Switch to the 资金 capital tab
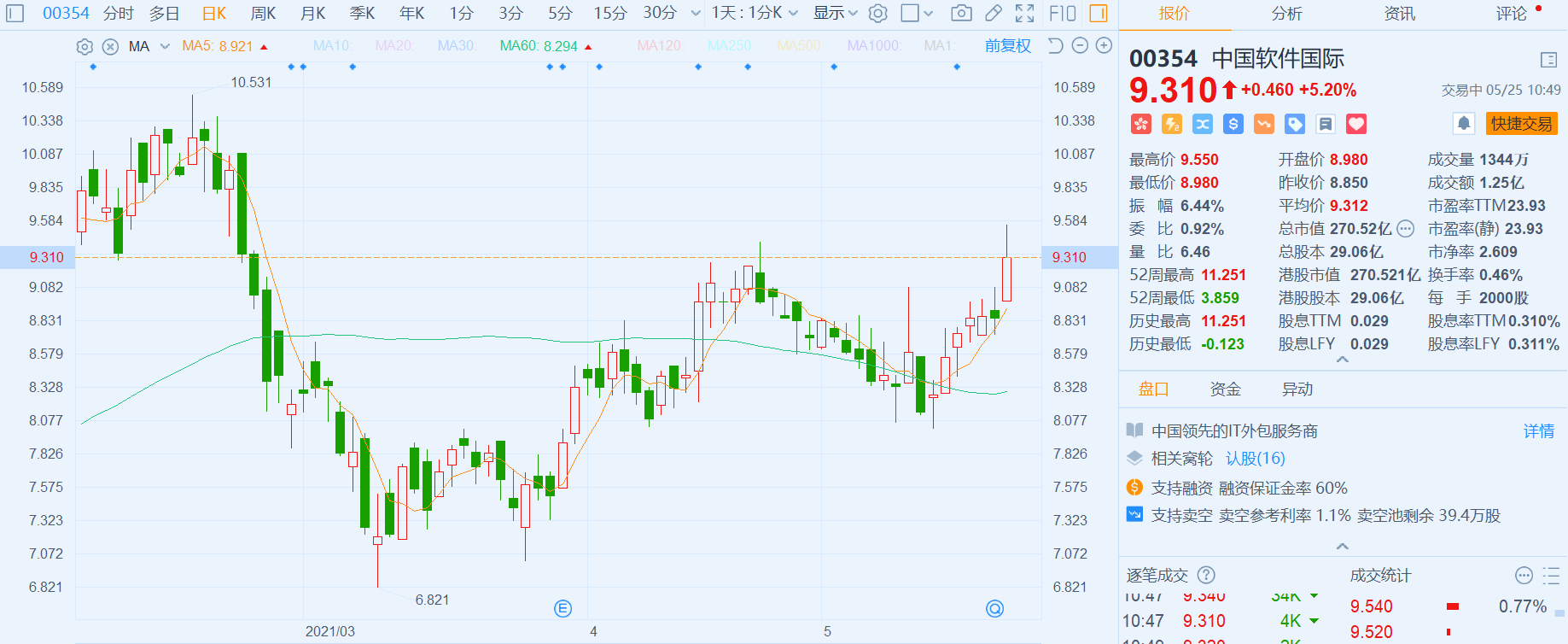Viewport: 1568px width, 644px height. point(1225,389)
